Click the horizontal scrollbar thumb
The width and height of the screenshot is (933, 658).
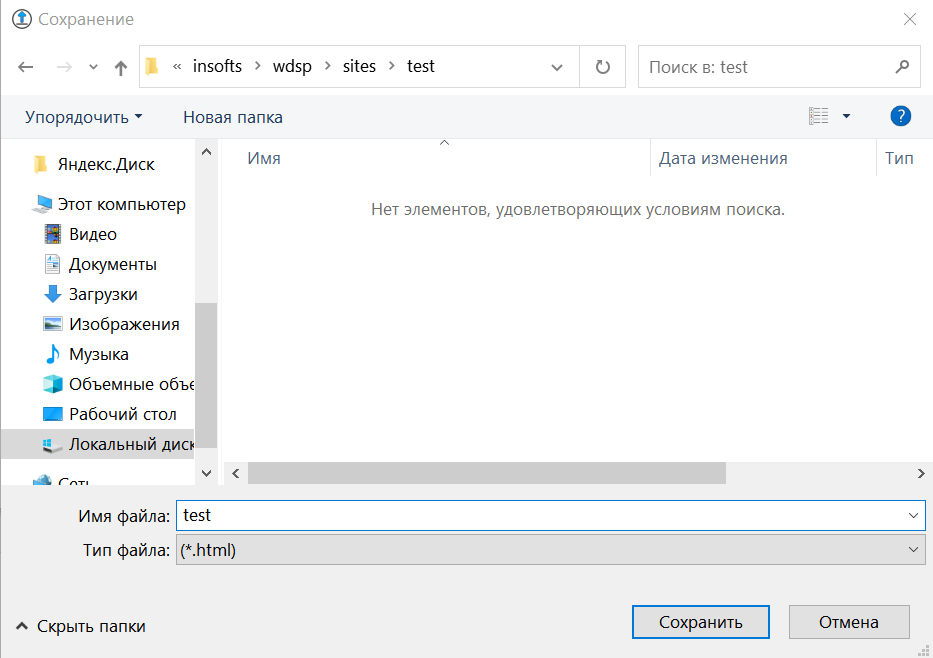pos(487,474)
